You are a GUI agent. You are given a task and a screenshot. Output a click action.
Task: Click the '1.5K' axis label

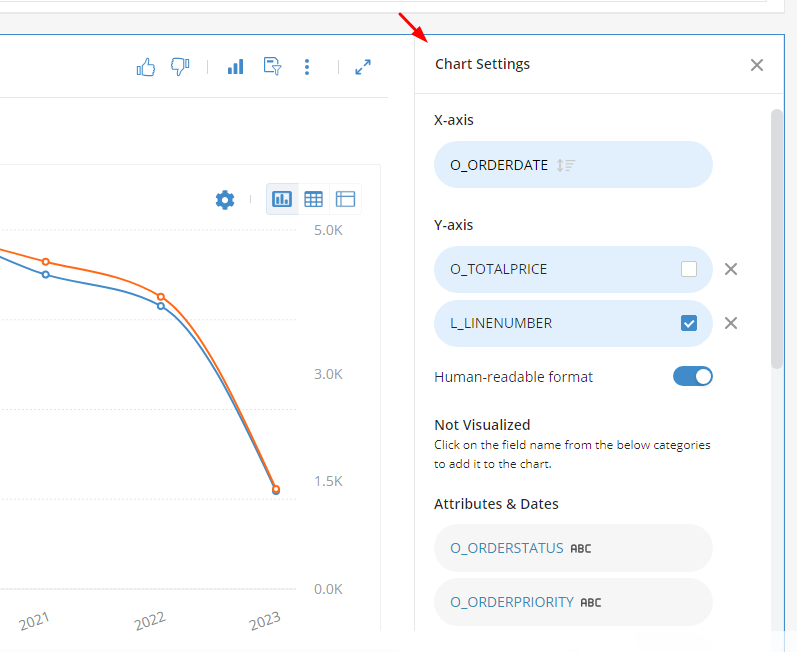point(328,481)
